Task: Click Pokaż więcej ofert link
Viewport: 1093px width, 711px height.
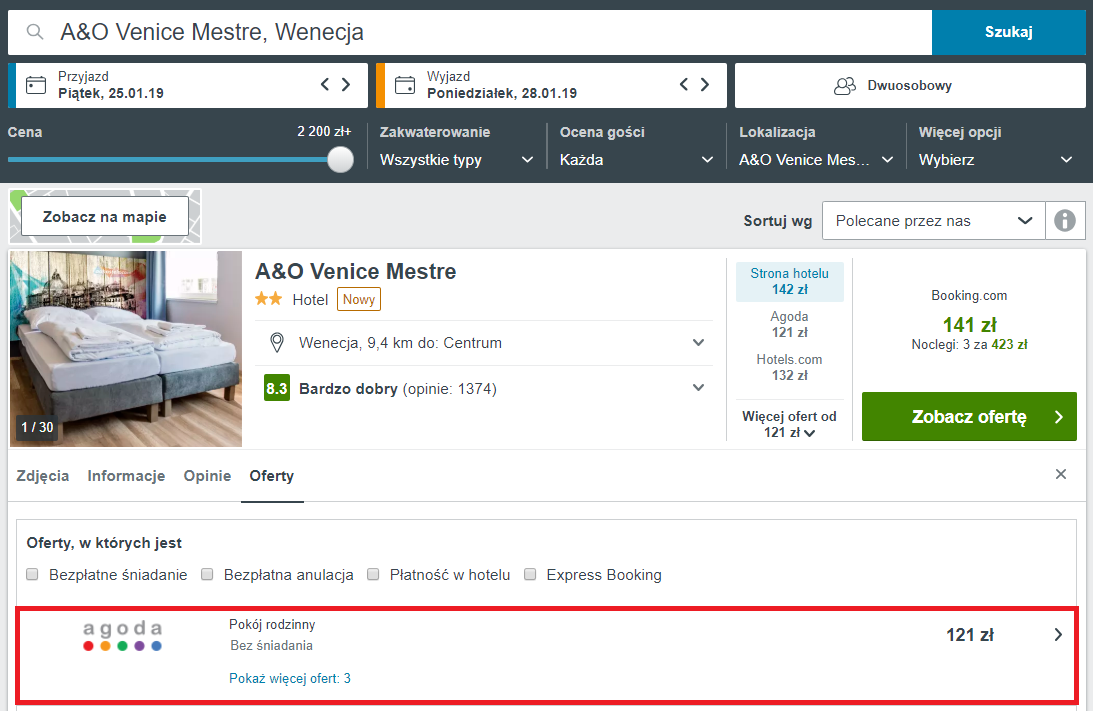Action: [x=289, y=679]
